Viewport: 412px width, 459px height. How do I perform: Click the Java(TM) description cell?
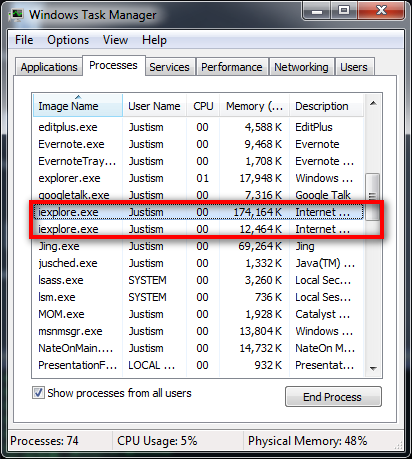click(x=325, y=263)
